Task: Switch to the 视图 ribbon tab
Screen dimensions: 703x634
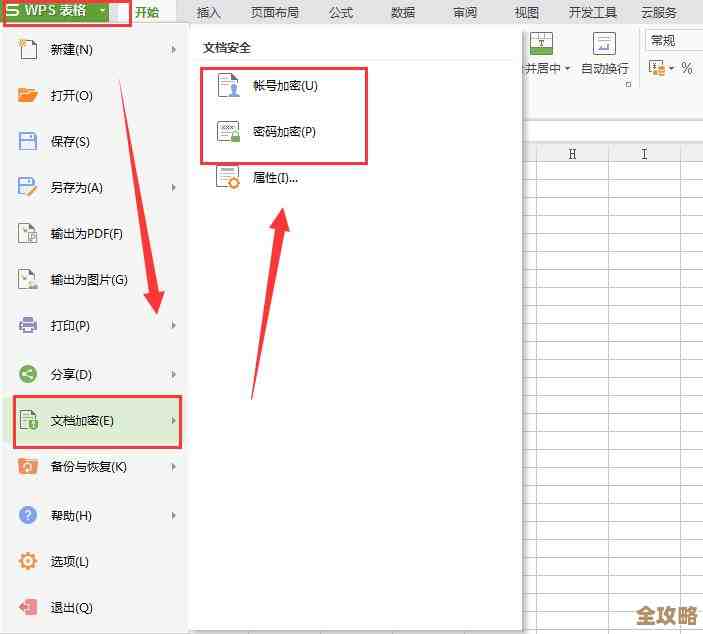Action: coord(526,12)
